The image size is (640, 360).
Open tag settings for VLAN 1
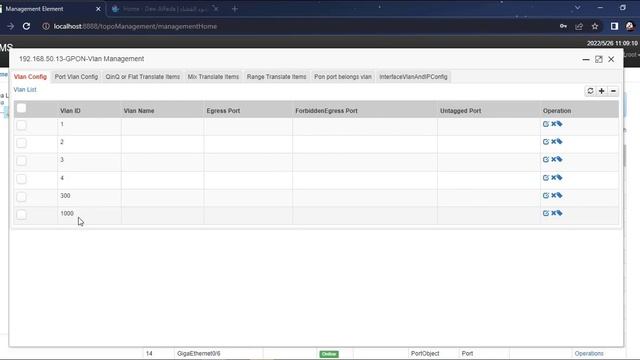click(560, 124)
